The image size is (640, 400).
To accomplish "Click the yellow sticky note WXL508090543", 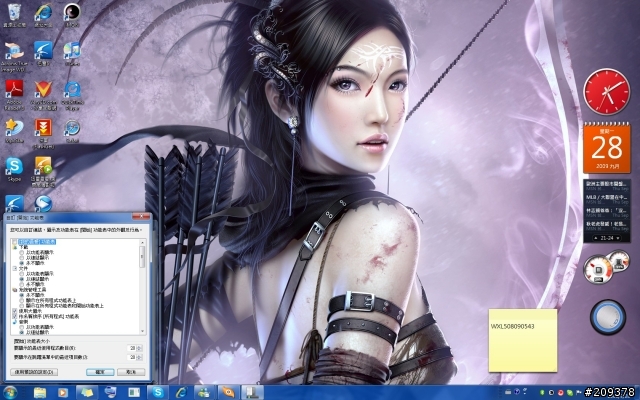I will pos(523,340).
